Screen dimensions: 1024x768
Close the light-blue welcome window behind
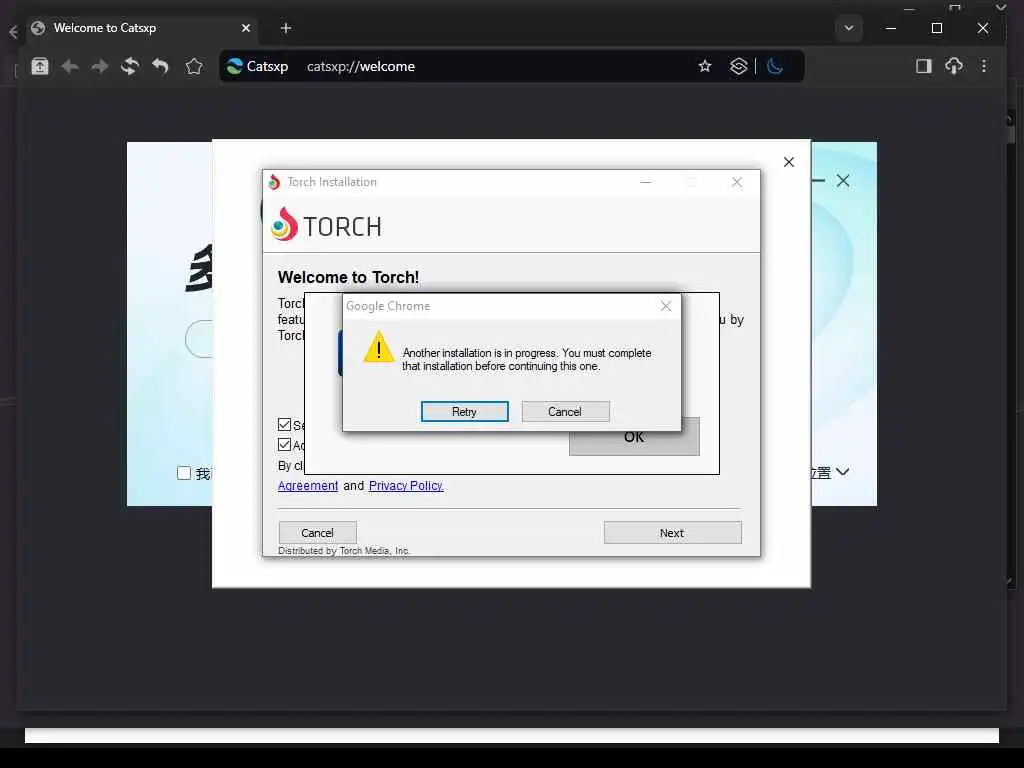coord(843,181)
